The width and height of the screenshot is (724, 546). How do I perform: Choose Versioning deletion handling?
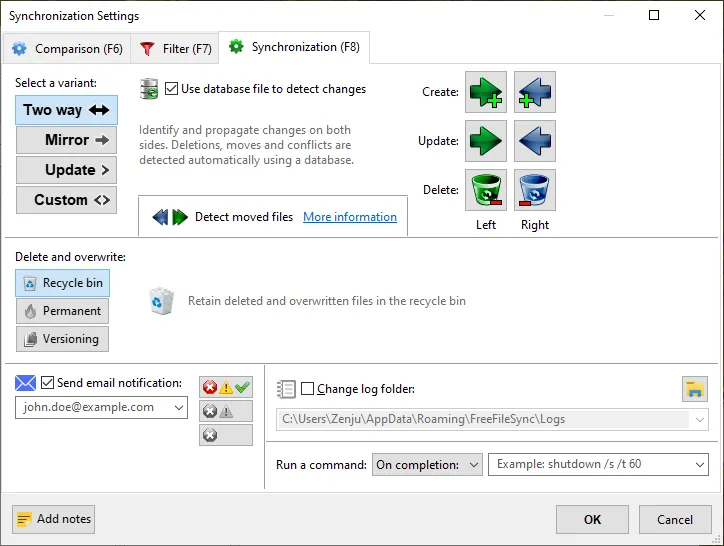(62, 339)
